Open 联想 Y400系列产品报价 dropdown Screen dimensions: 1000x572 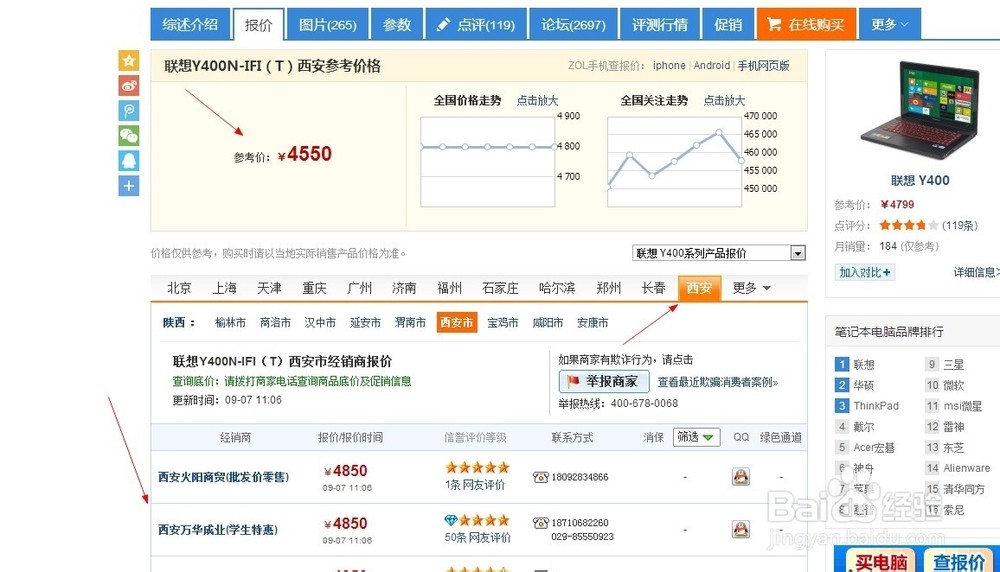(x=719, y=253)
